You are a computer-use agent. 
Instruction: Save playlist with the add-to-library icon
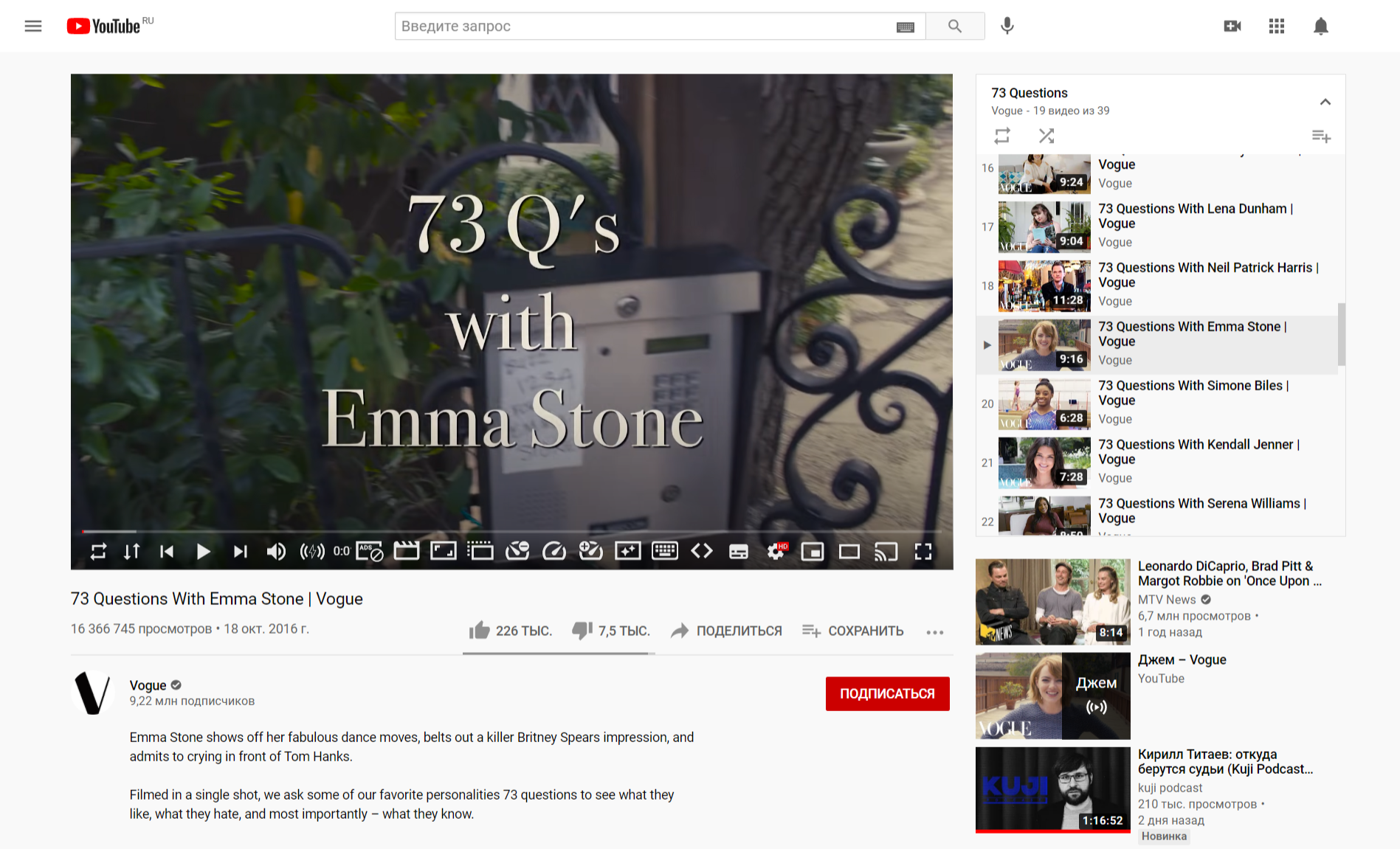(1321, 136)
